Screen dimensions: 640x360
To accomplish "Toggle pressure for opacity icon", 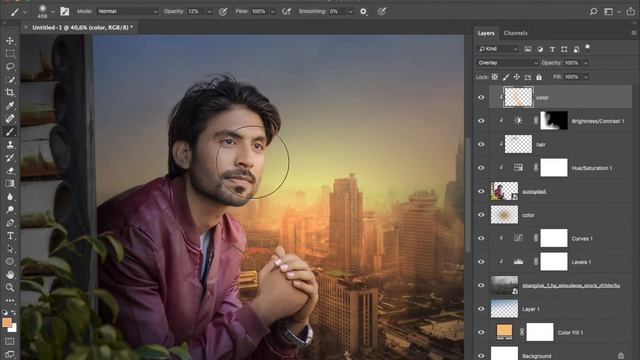I will 223,11.
